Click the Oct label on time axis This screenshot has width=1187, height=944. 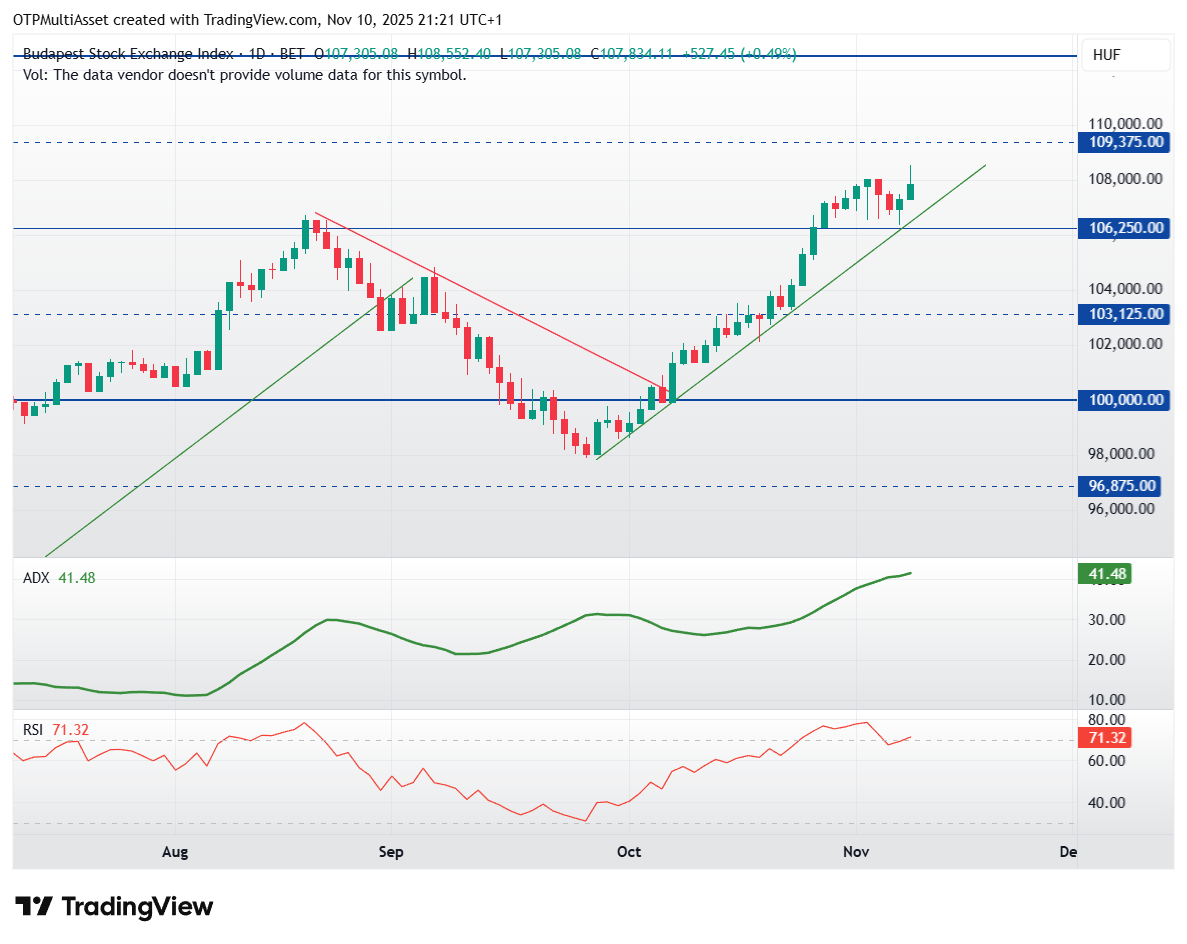629,852
